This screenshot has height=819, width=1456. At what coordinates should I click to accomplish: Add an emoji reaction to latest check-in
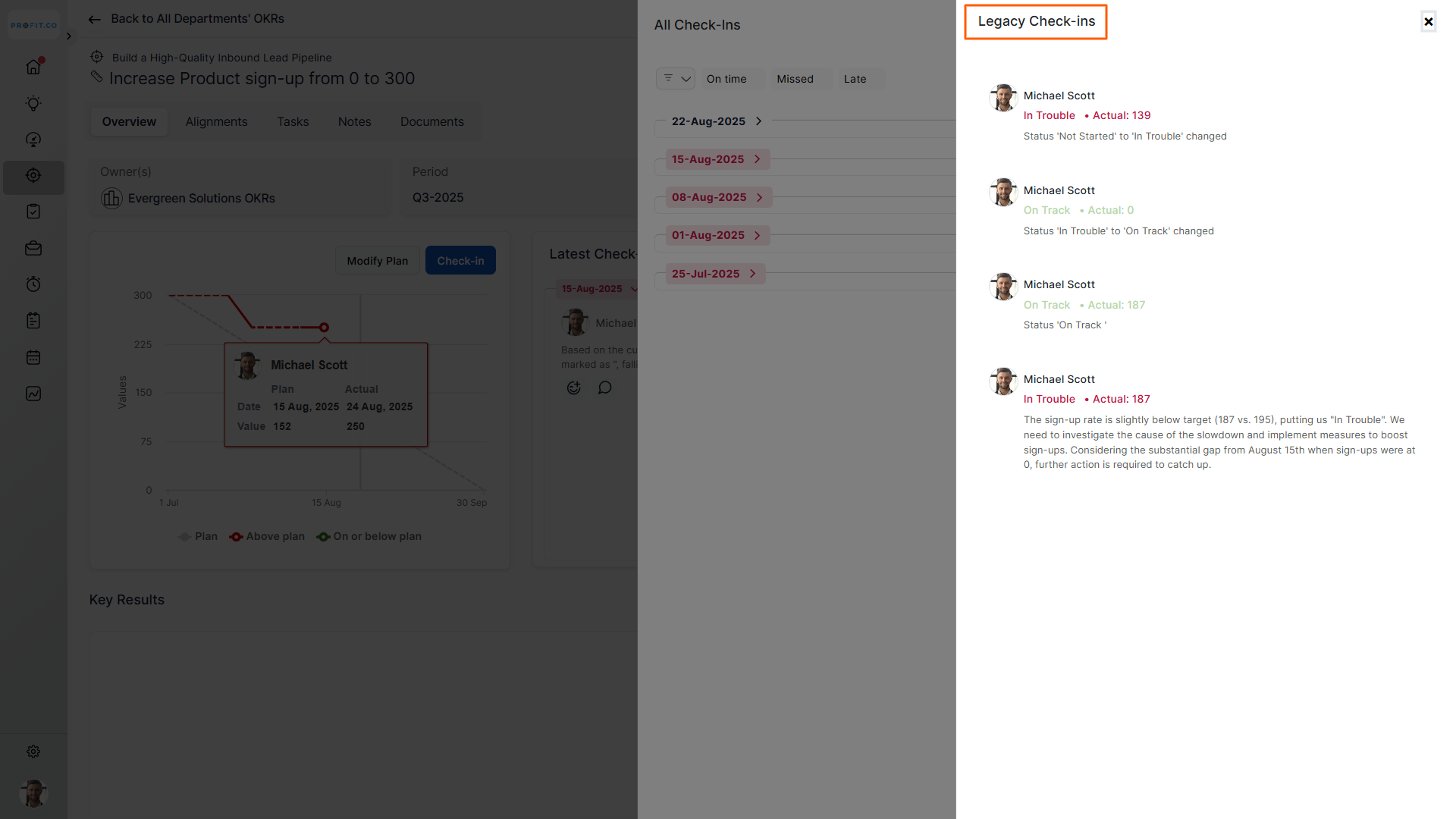click(x=574, y=388)
